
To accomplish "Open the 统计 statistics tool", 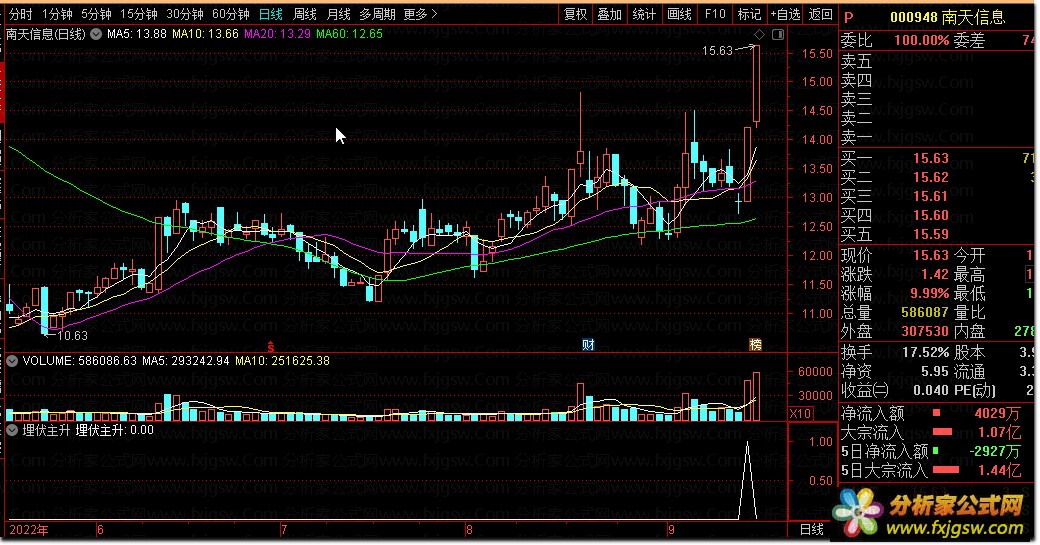I will (x=644, y=14).
